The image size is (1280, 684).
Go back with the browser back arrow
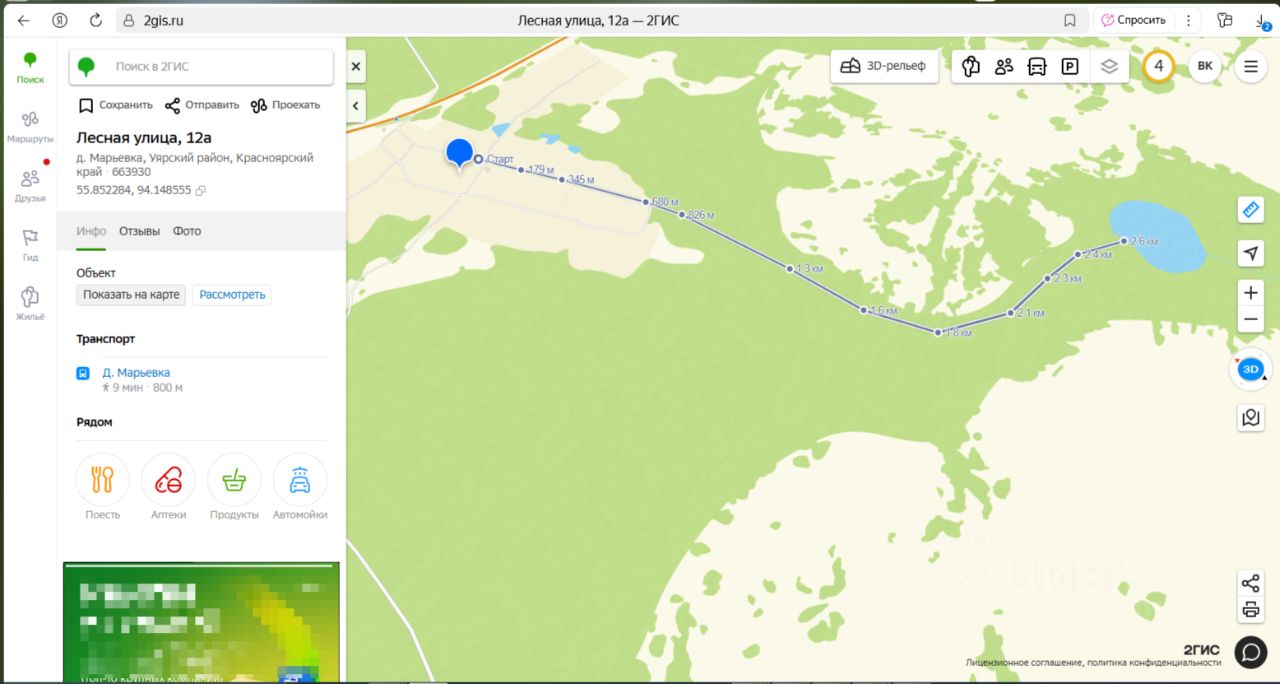tap(24, 20)
